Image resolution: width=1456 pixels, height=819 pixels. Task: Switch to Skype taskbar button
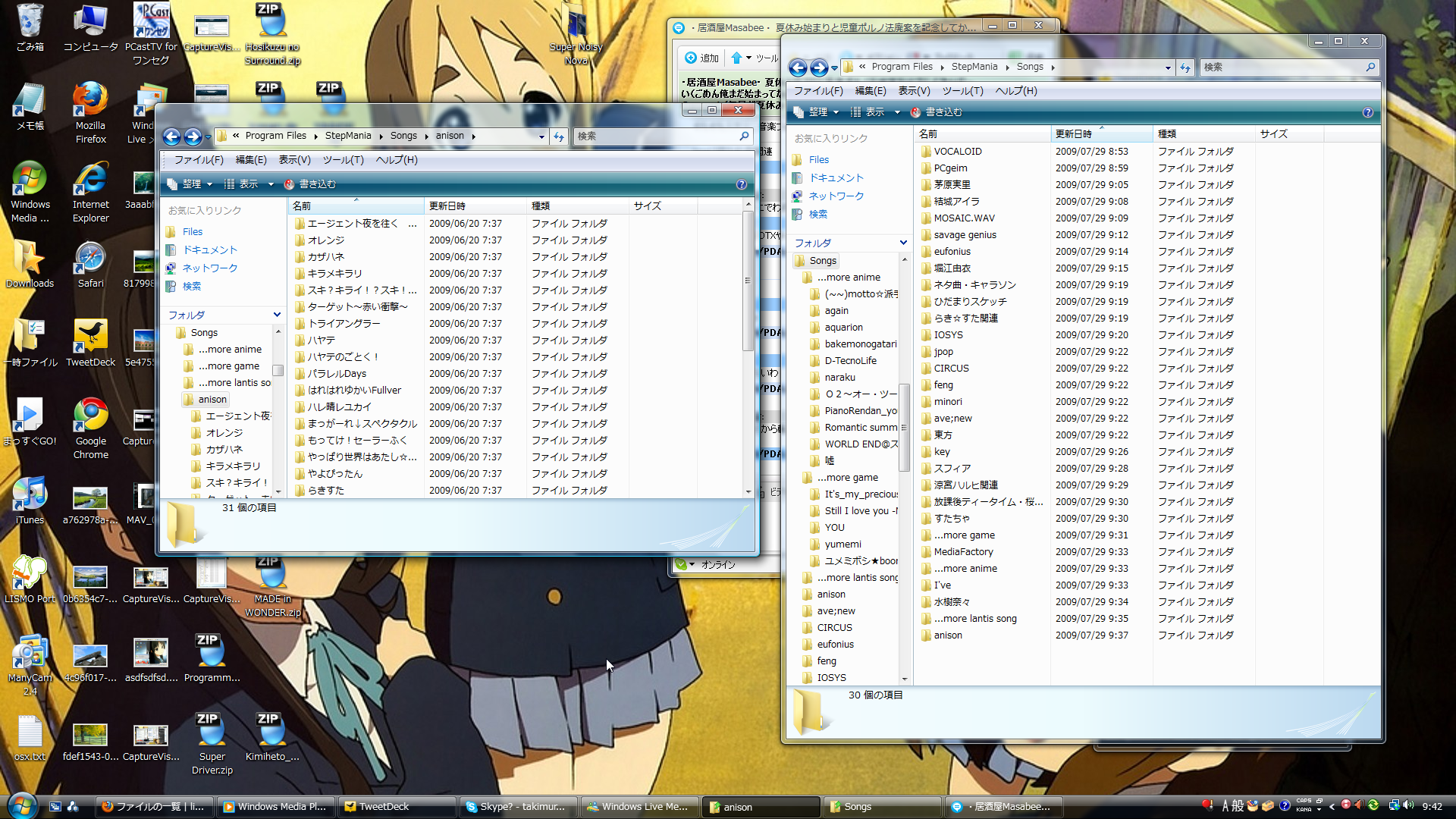coord(519,806)
